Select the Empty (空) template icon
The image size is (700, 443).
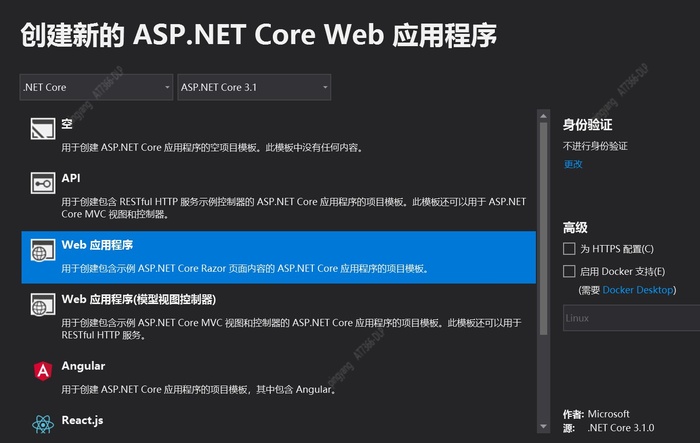coord(43,129)
